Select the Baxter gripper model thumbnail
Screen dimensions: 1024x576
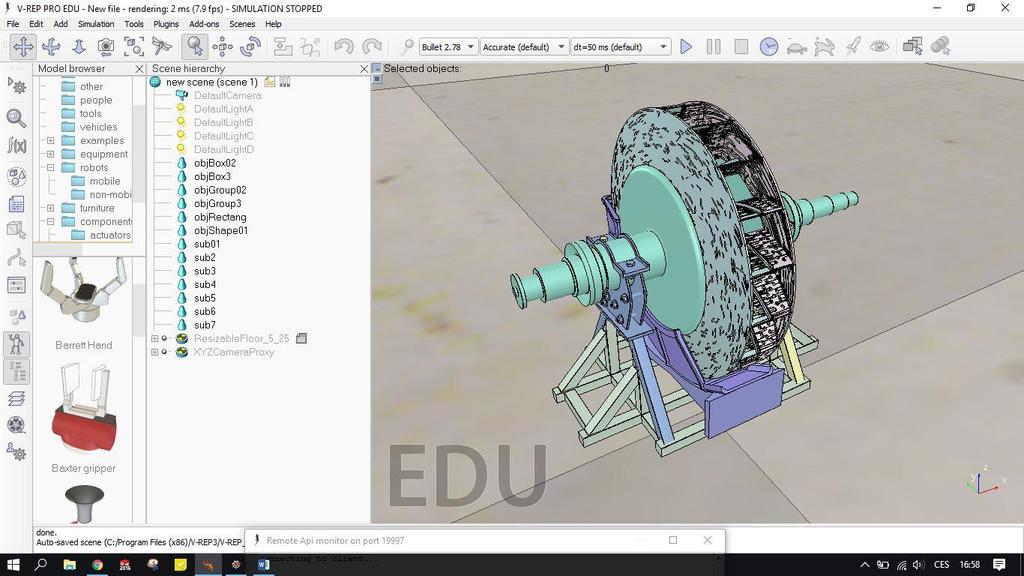(x=84, y=408)
